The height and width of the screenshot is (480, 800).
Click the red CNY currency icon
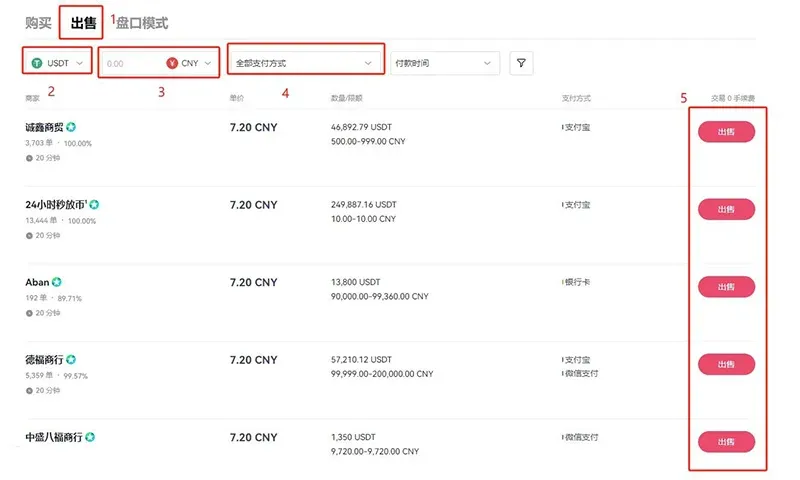pyautogui.click(x=172, y=63)
